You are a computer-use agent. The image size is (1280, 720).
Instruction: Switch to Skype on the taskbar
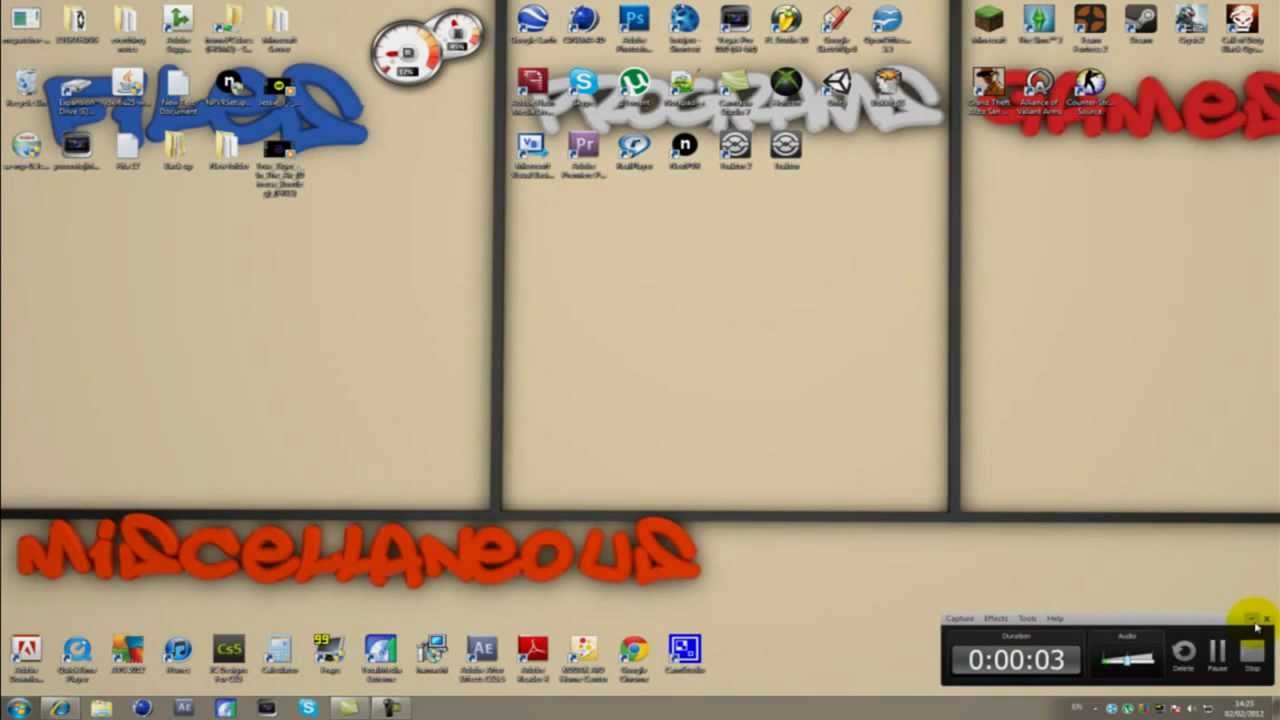(x=307, y=708)
